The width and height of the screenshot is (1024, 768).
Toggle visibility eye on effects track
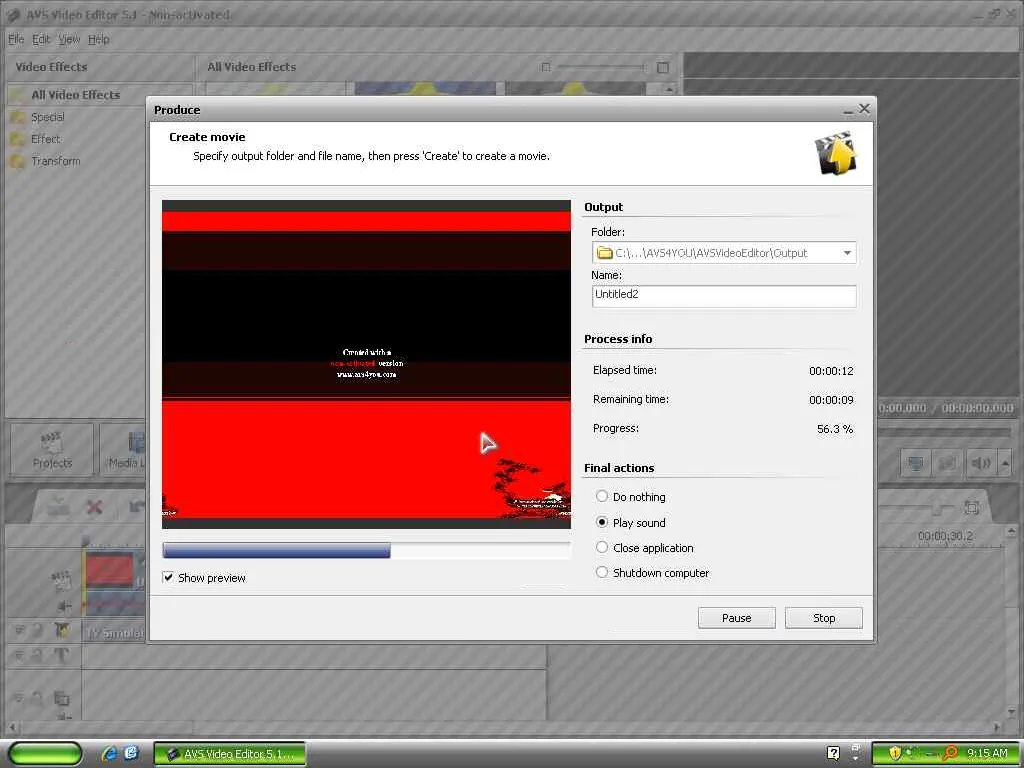click(x=19, y=630)
